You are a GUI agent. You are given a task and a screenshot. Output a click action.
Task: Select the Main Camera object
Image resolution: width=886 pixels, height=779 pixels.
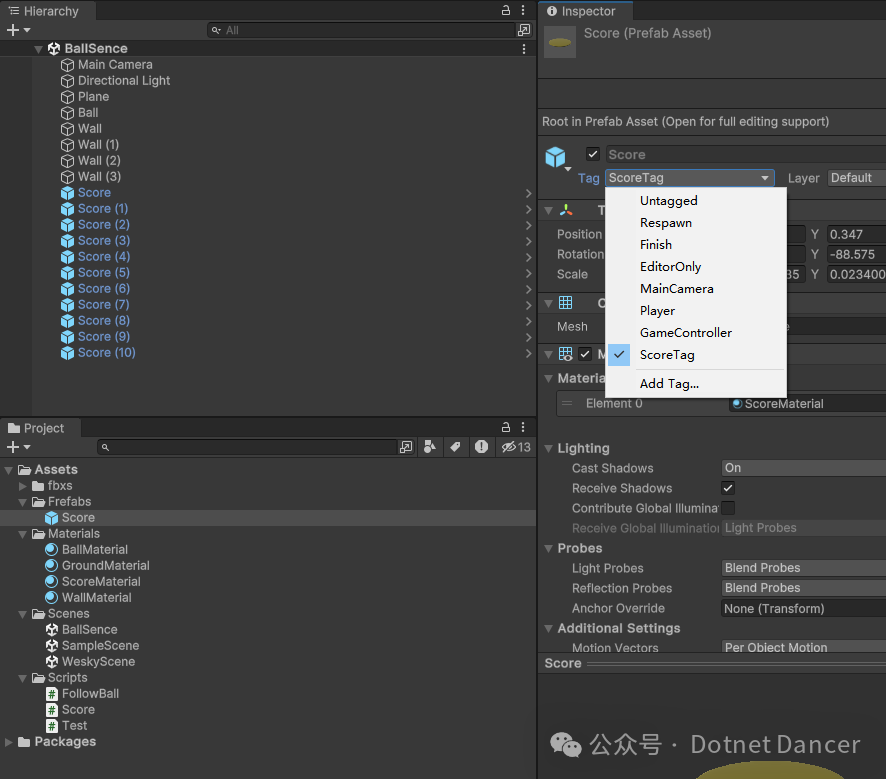click(115, 64)
